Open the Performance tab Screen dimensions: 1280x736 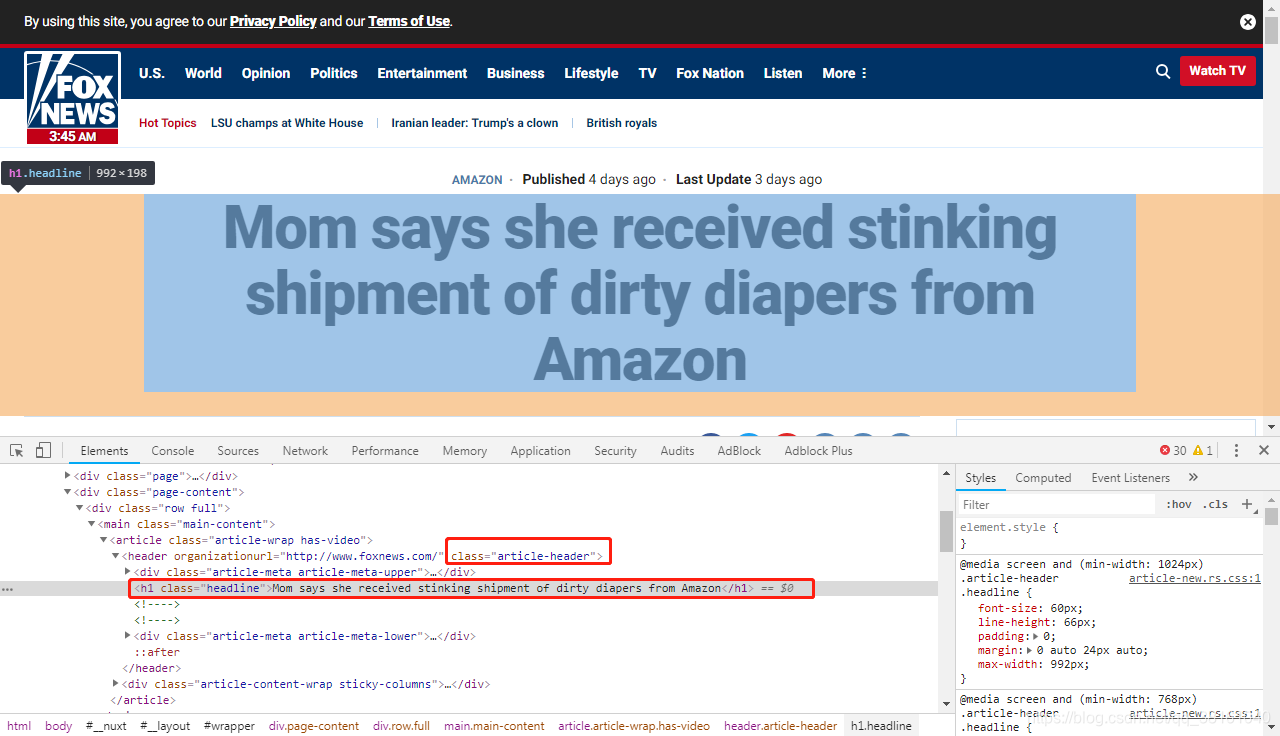[385, 451]
